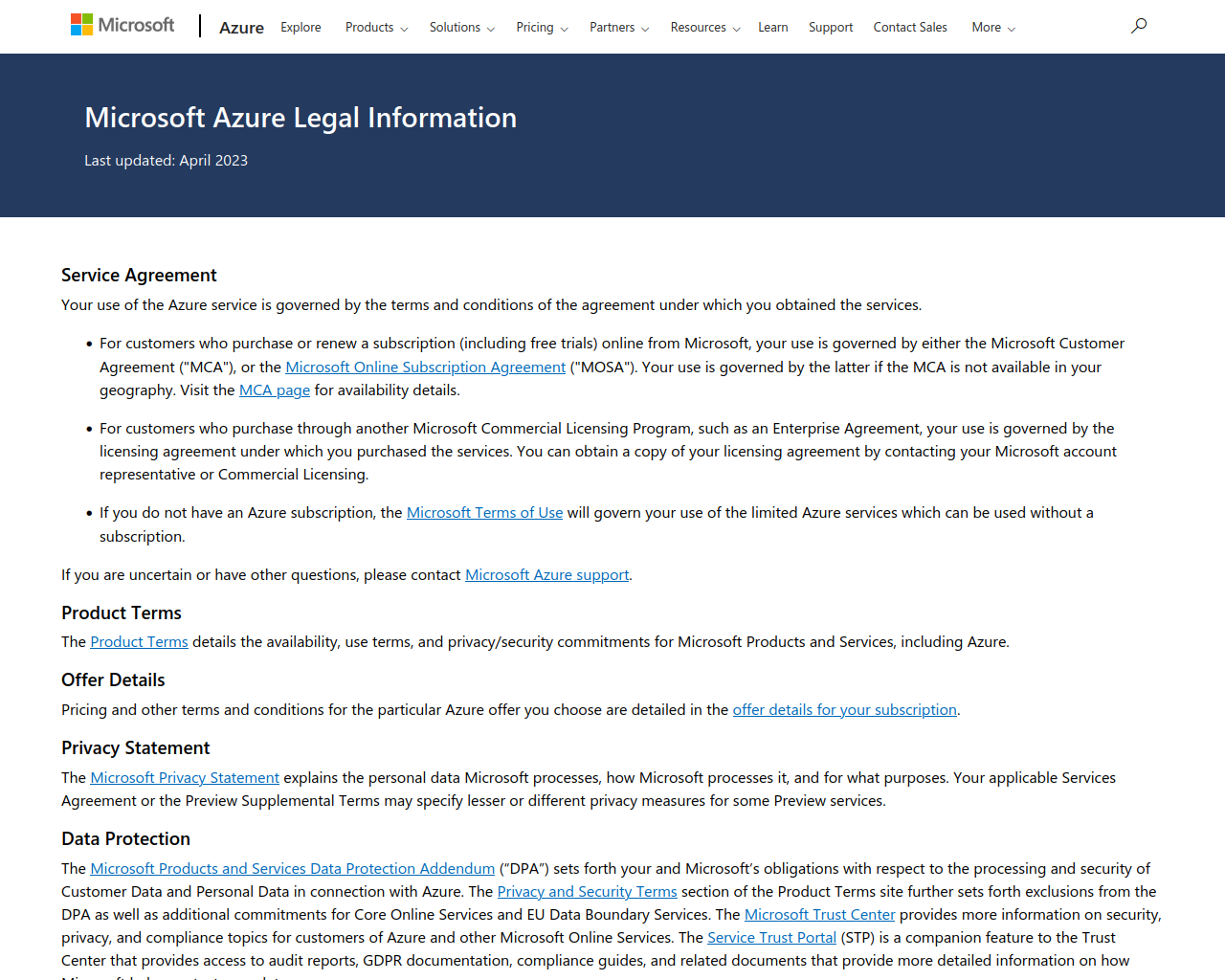This screenshot has height=980, width=1225.
Task: Expand the More dropdown
Action: pyautogui.click(x=993, y=27)
